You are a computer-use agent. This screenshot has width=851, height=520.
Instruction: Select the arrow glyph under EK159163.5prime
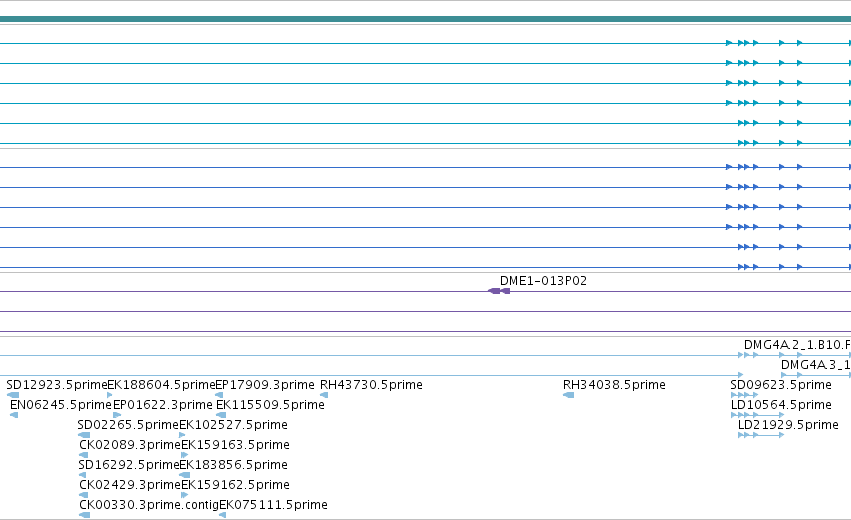(185, 455)
